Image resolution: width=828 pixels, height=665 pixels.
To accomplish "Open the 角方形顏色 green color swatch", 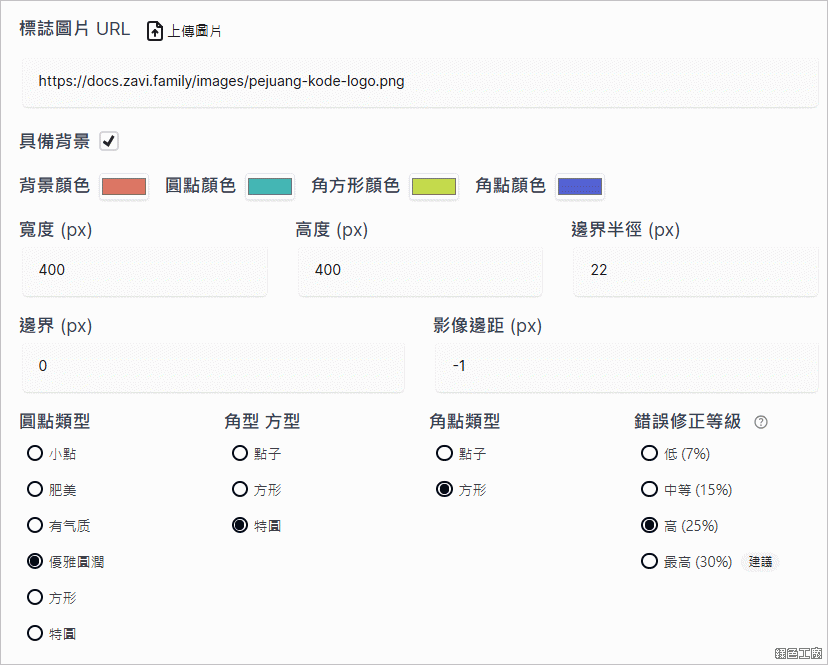I will (x=434, y=186).
